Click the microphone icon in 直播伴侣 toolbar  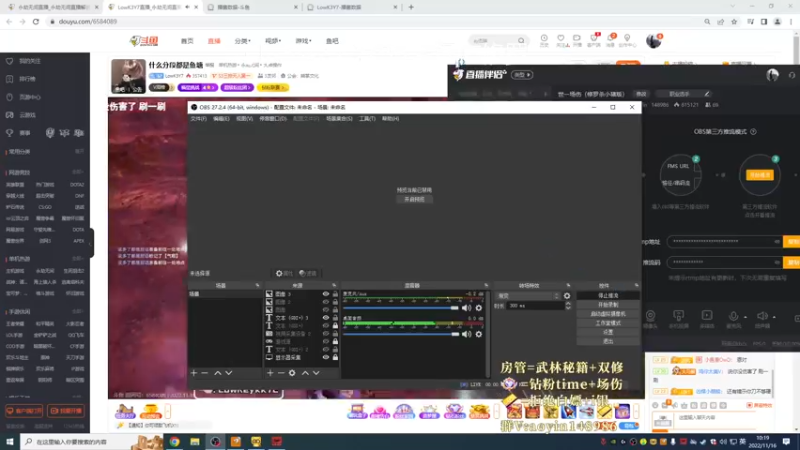733,316
